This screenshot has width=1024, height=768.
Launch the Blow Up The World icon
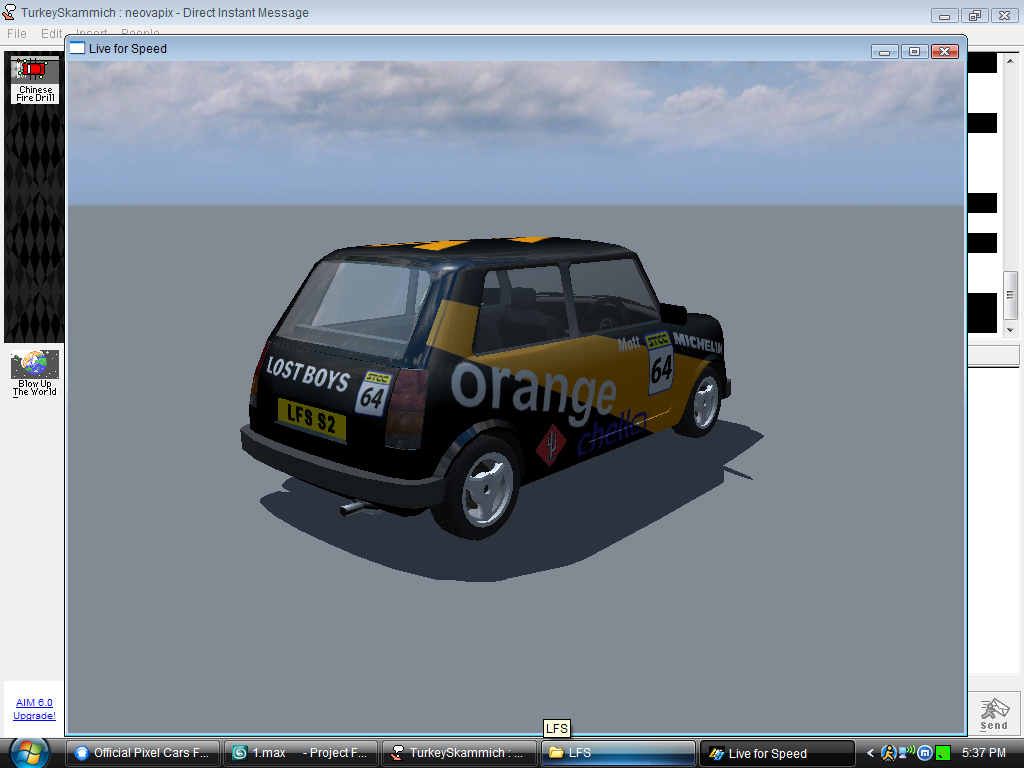[x=35, y=374]
